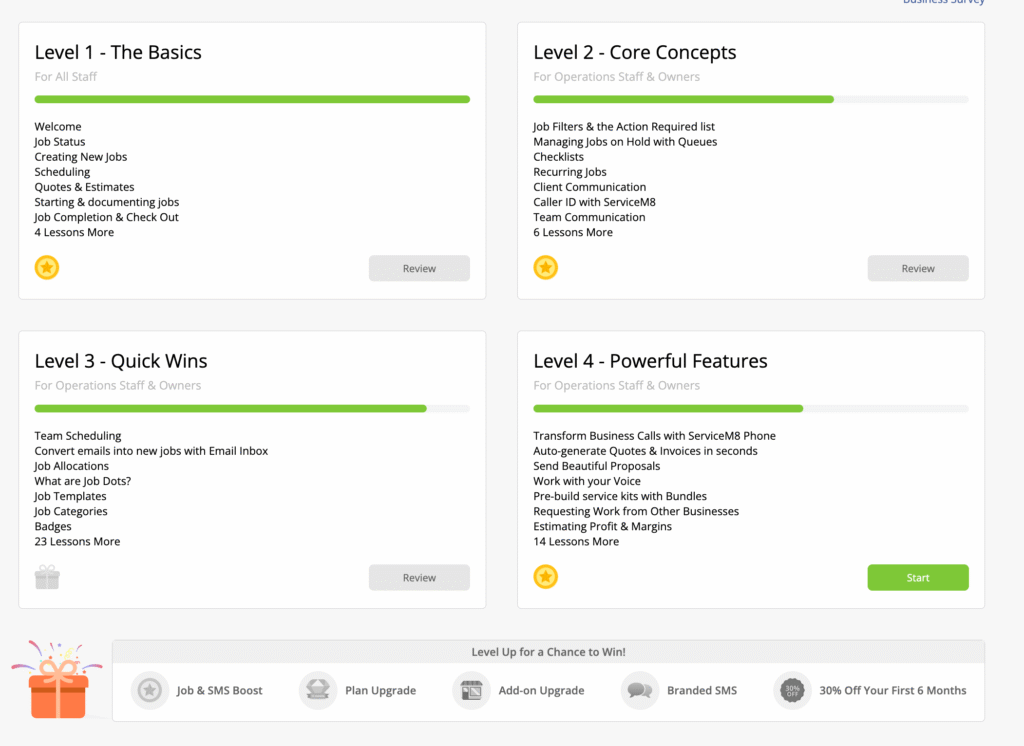Click the Level 1 progress bar
Screen dimensions: 1024x746
(x=251, y=99)
